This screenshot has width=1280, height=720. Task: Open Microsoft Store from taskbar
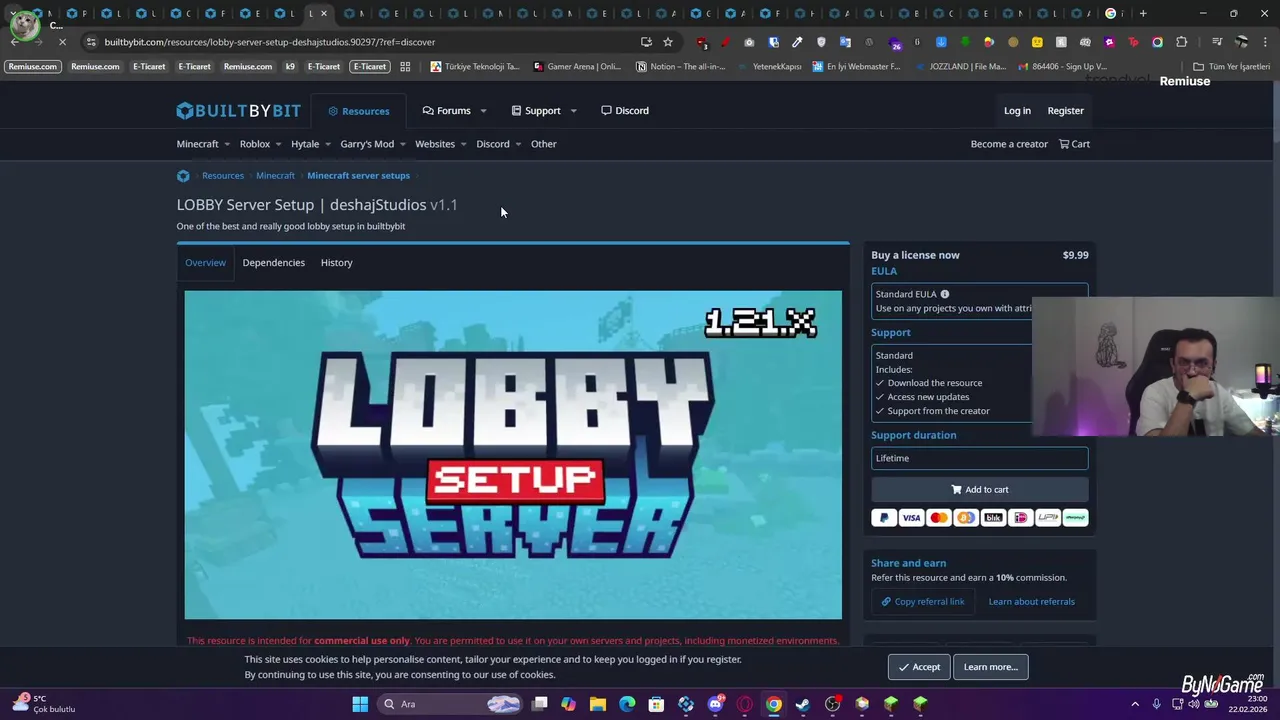coord(656,704)
